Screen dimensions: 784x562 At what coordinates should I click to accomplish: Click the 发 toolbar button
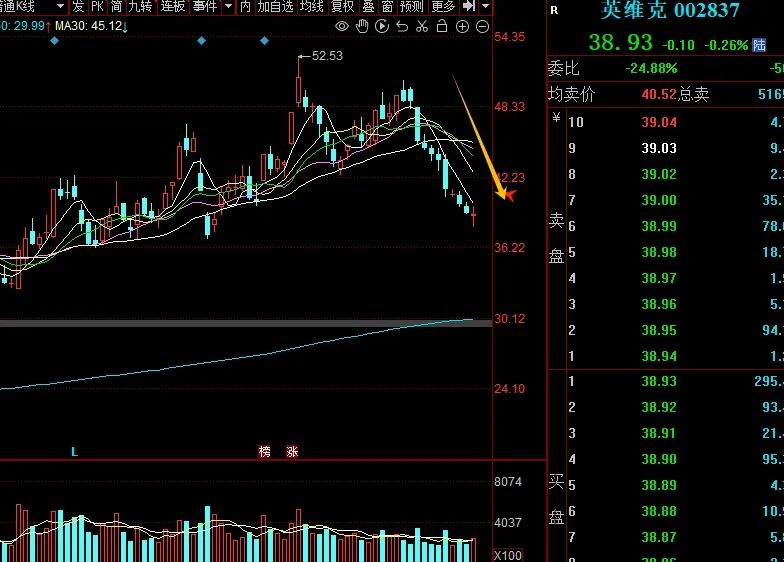78,6
